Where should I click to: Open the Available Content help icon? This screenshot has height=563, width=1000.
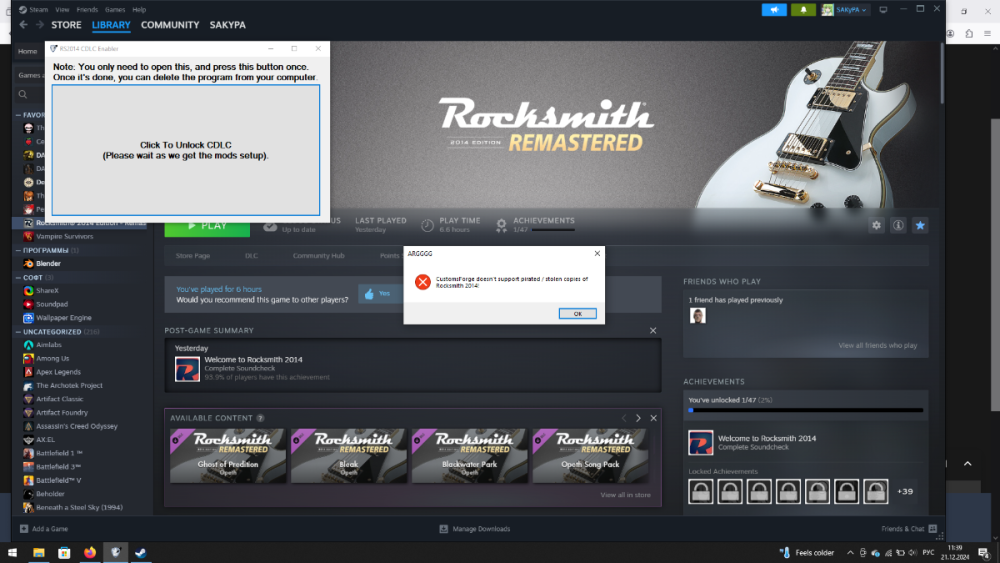tap(260, 418)
